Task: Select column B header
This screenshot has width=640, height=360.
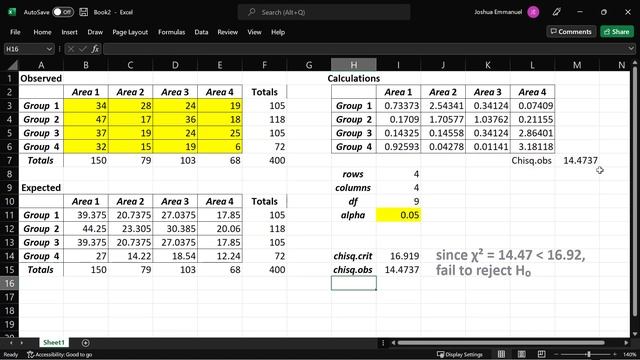Action: pyautogui.click(x=86, y=65)
